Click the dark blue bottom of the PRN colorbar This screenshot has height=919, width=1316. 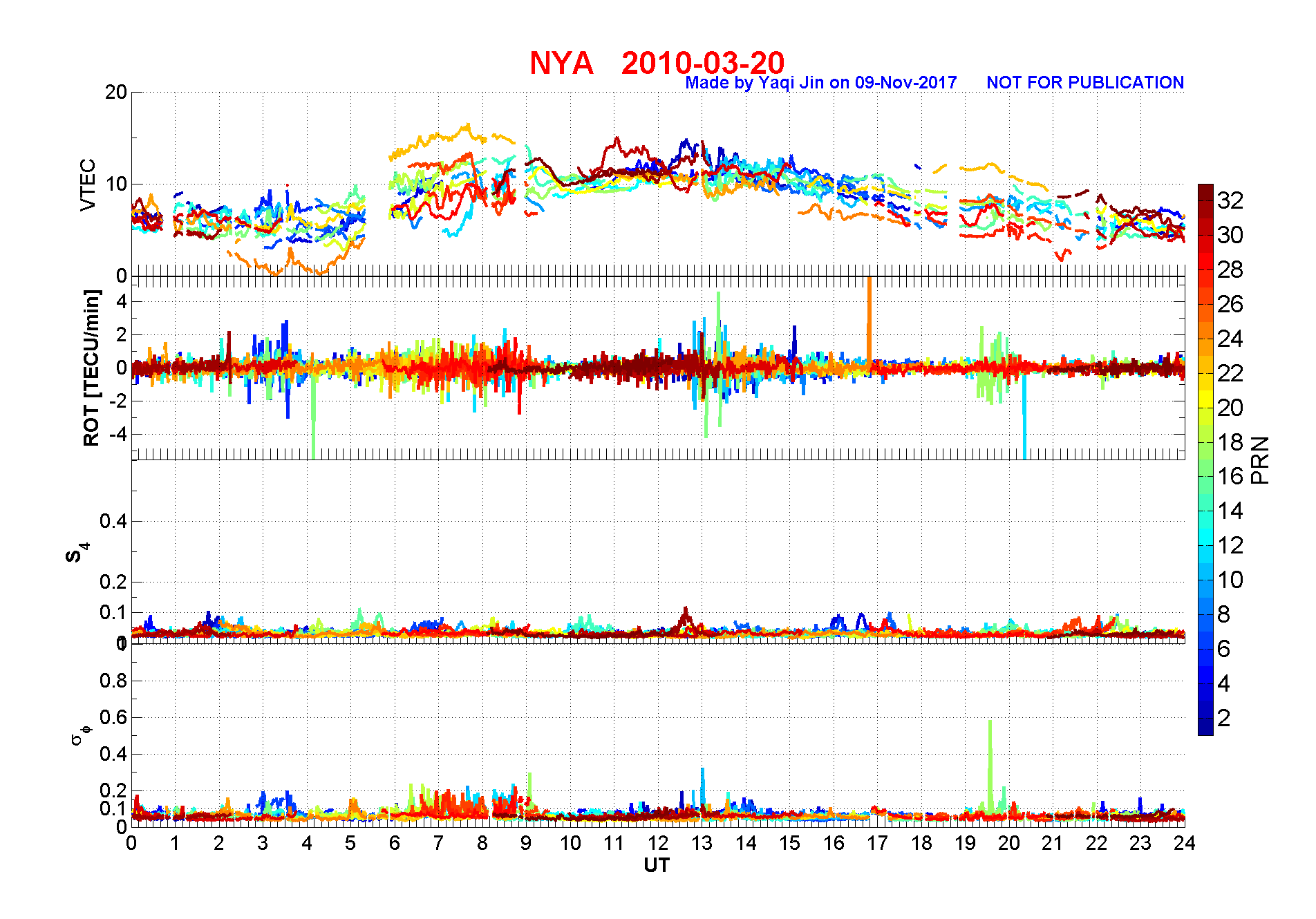click(1205, 728)
